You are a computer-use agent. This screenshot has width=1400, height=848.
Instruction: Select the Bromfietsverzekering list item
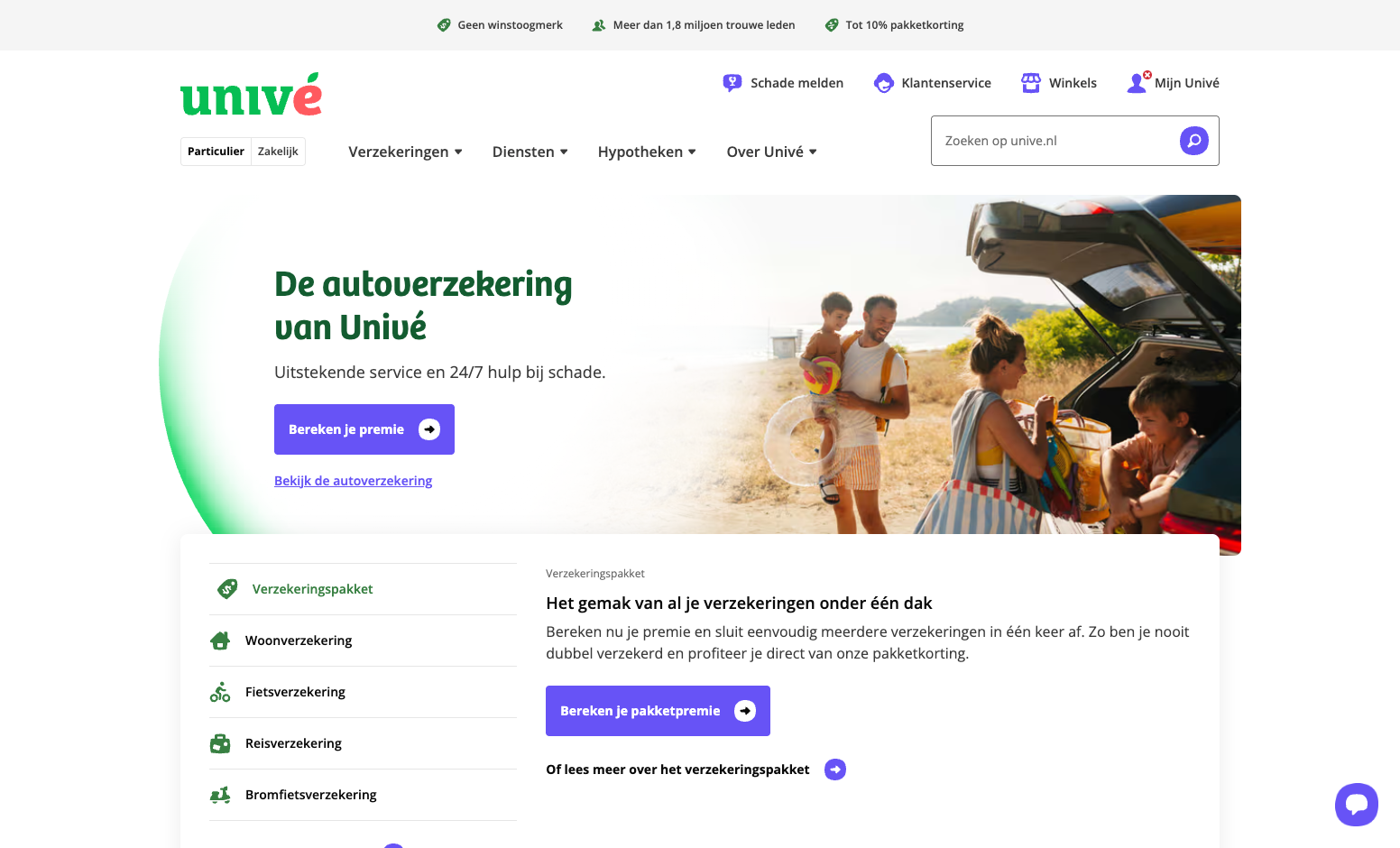364,795
